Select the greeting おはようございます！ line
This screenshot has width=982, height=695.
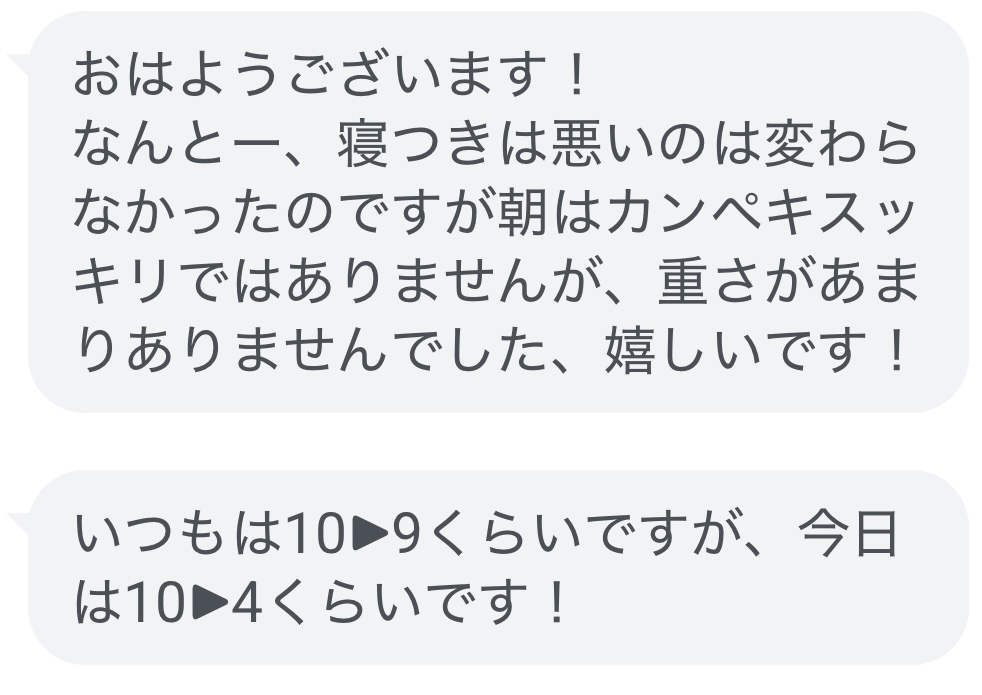[x=330, y=76]
